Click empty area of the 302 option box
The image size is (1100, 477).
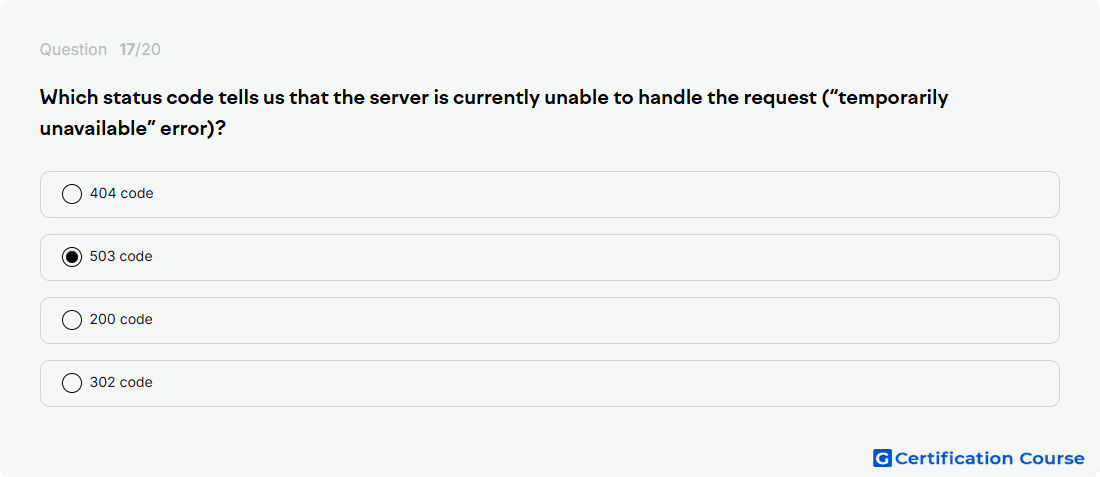[603, 384]
